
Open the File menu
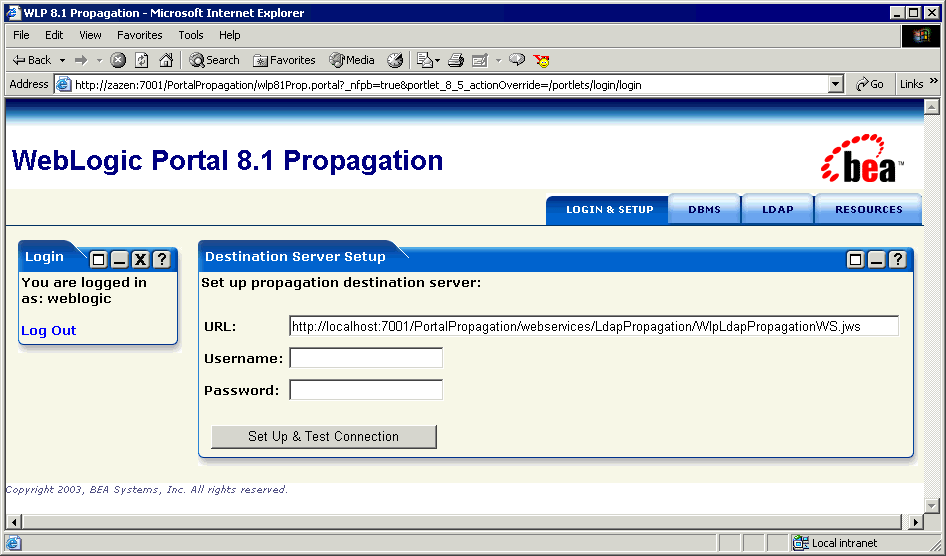click(x=21, y=35)
